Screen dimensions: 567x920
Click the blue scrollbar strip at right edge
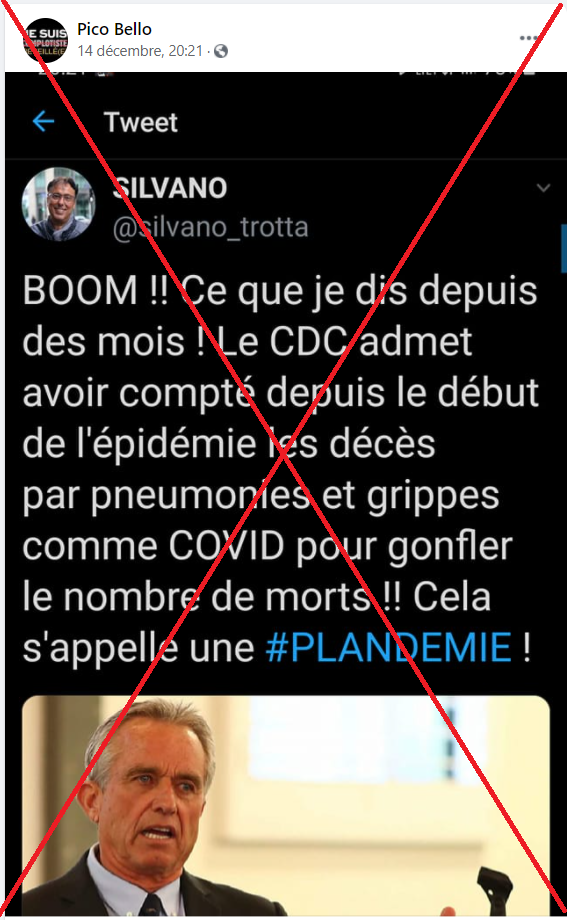tap(564, 248)
